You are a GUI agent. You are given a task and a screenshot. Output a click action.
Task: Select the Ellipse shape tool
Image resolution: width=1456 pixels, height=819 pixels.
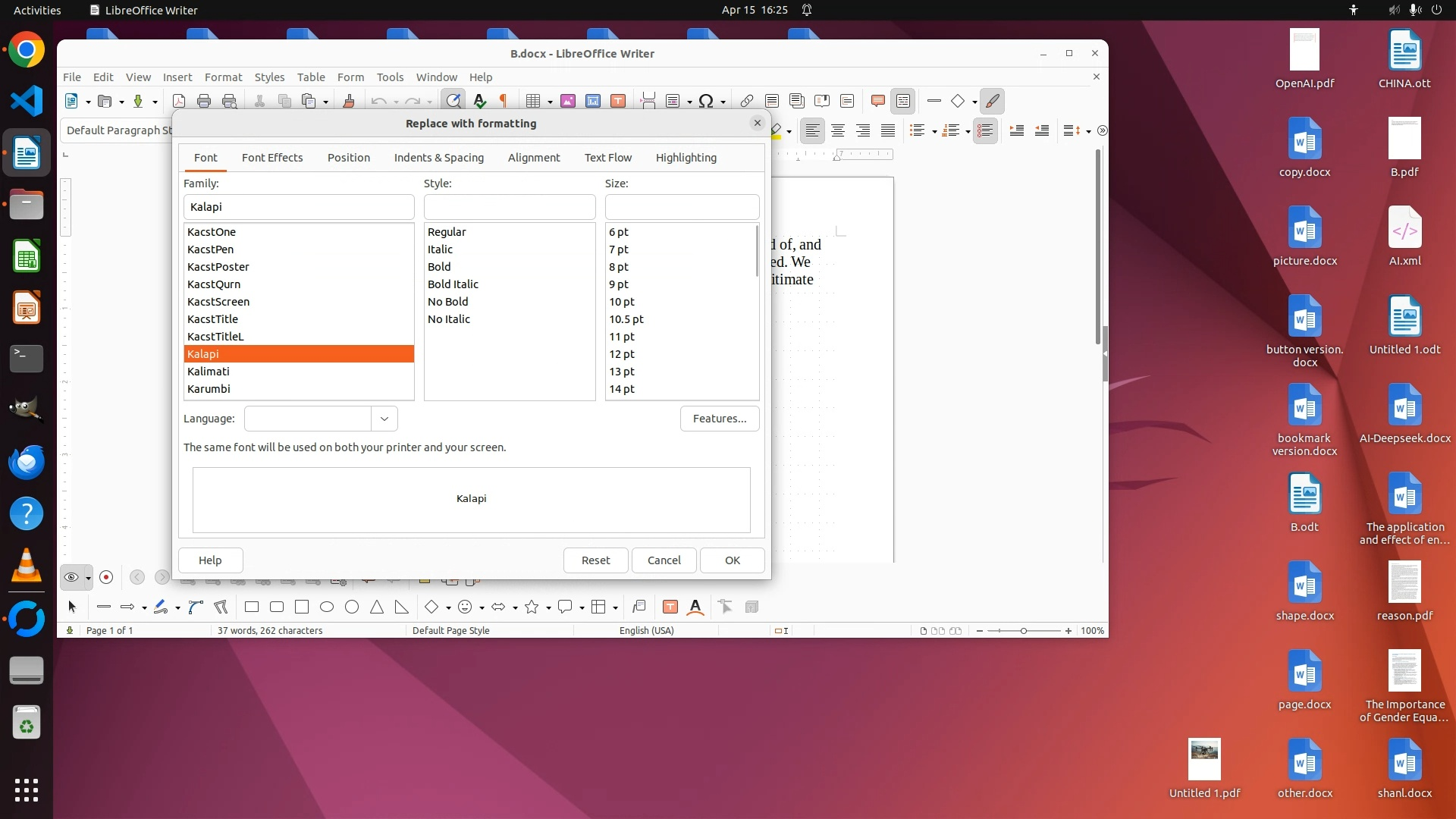click(327, 607)
